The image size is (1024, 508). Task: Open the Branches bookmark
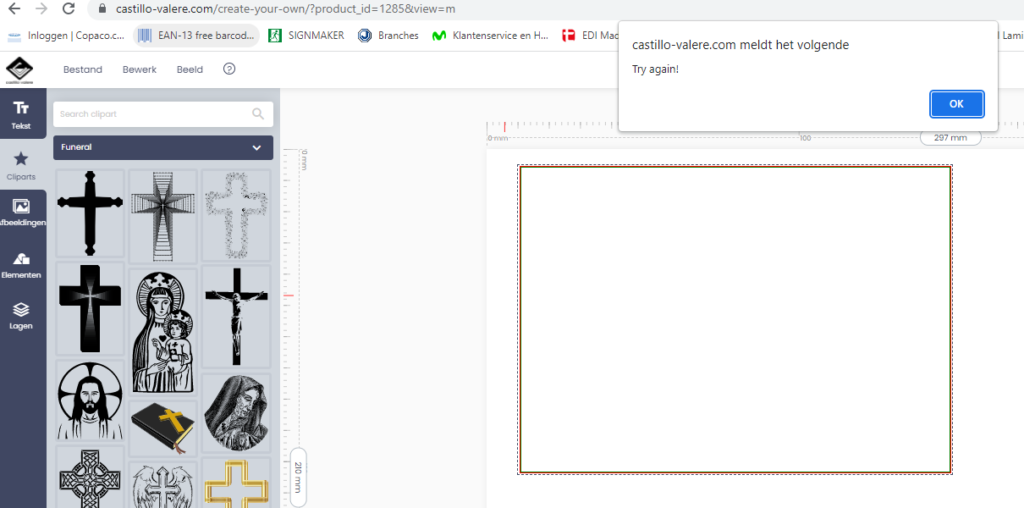388,36
